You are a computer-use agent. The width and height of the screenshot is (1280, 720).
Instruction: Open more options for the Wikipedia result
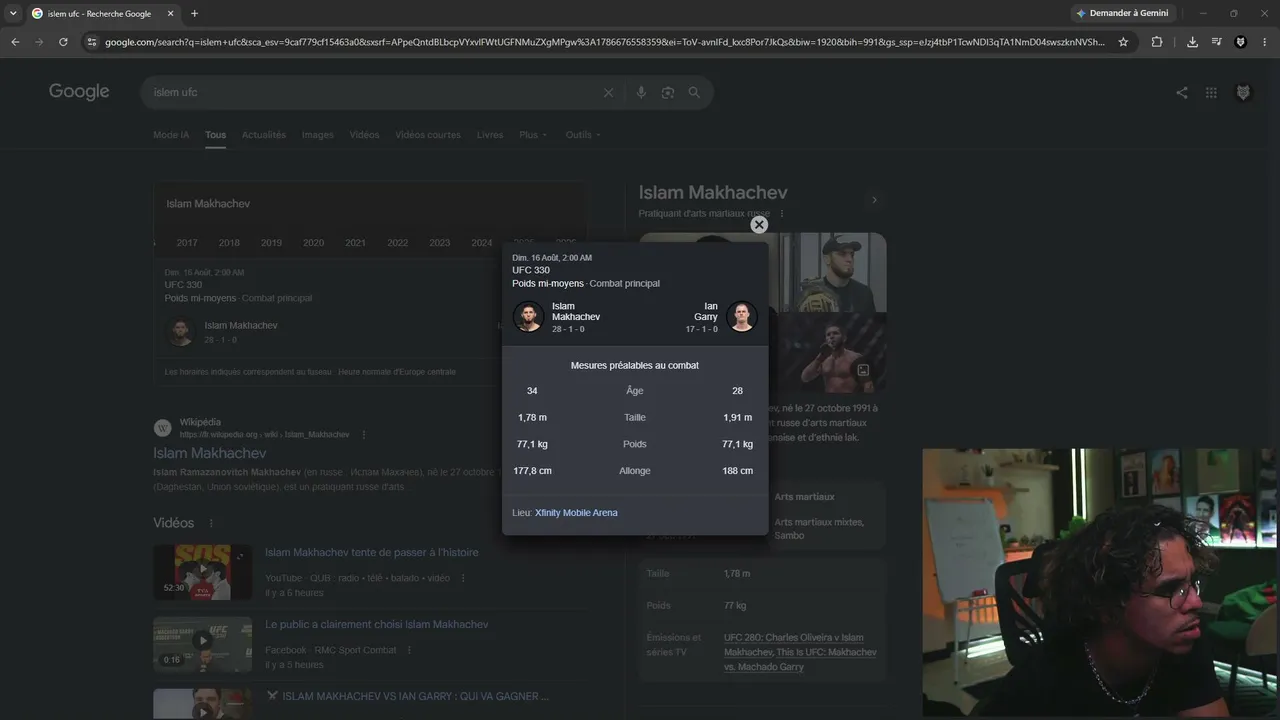pos(364,435)
